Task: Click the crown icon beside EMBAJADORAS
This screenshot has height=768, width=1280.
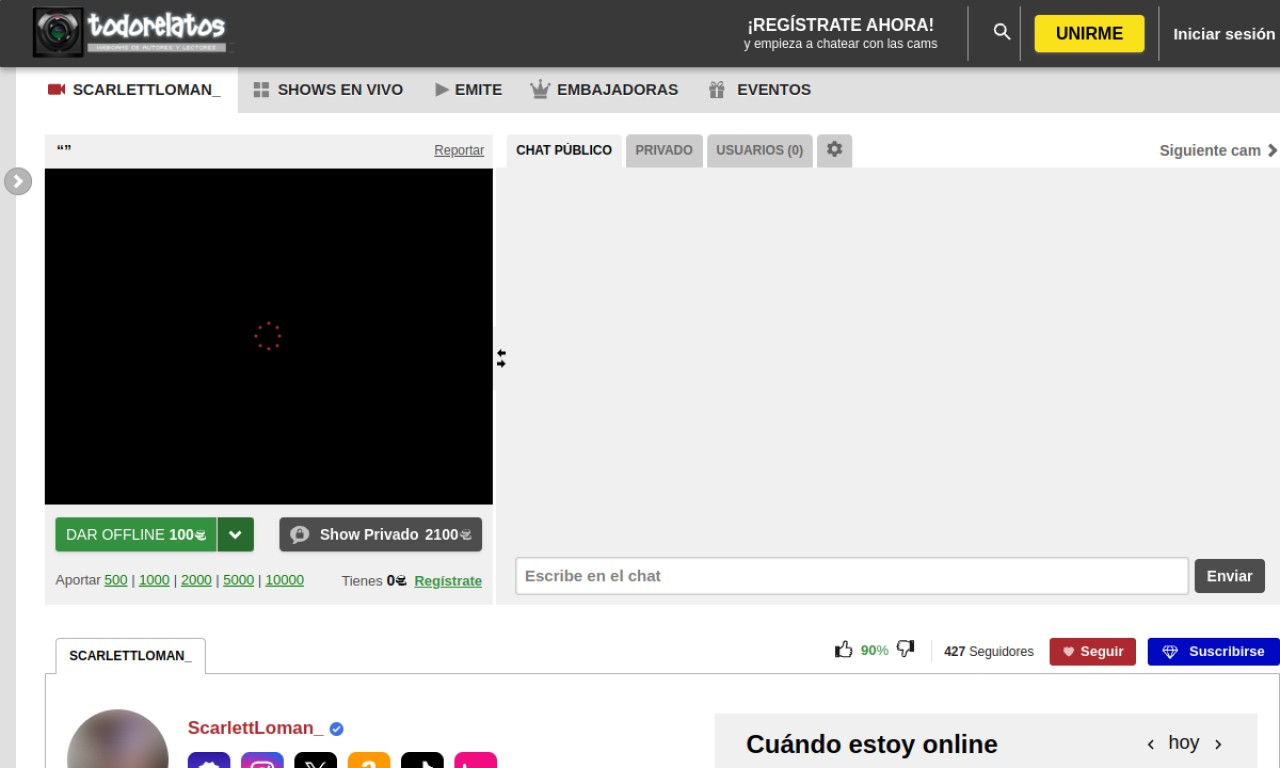Action: pyautogui.click(x=540, y=89)
